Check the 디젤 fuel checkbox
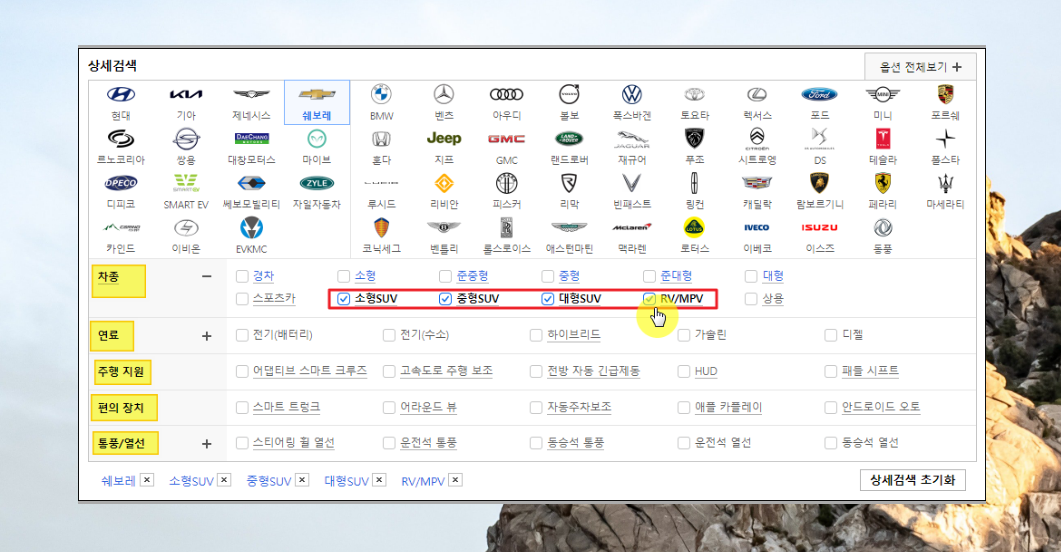 tap(831, 335)
